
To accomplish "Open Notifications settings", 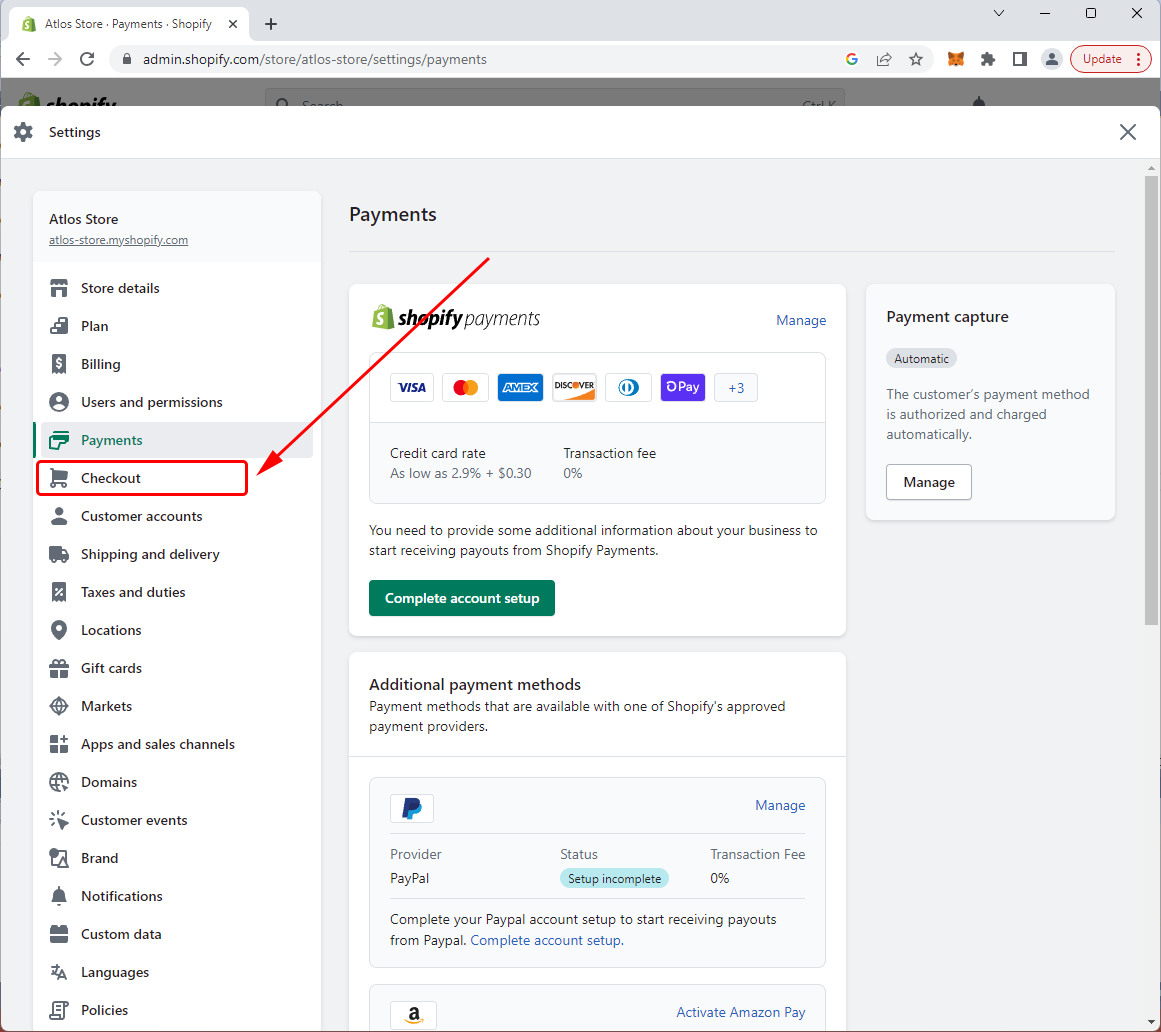I will coord(121,897).
